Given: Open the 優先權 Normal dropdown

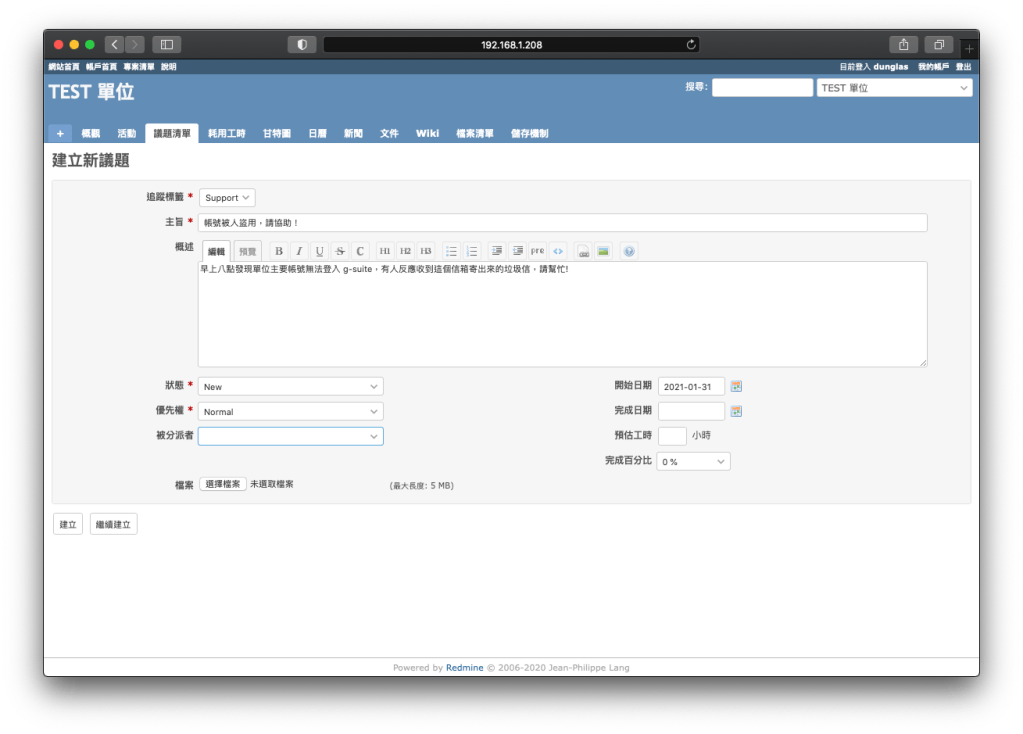Looking at the screenshot, I should click(x=290, y=411).
